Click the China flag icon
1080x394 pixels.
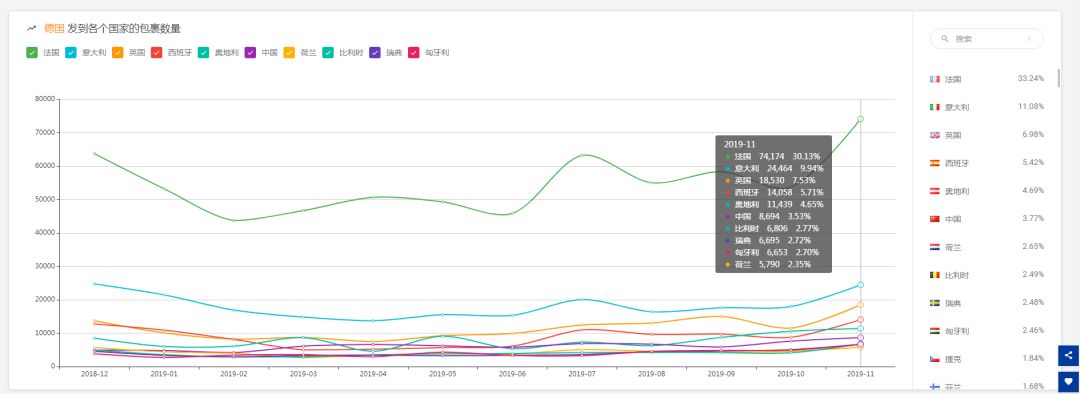point(935,219)
